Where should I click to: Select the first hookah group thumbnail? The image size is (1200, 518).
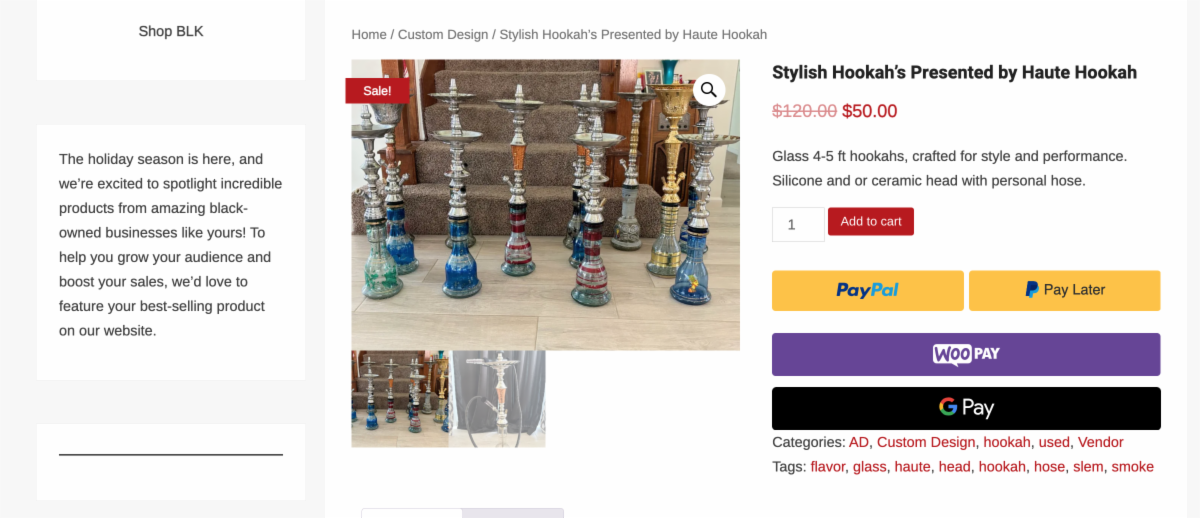click(400, 398)
